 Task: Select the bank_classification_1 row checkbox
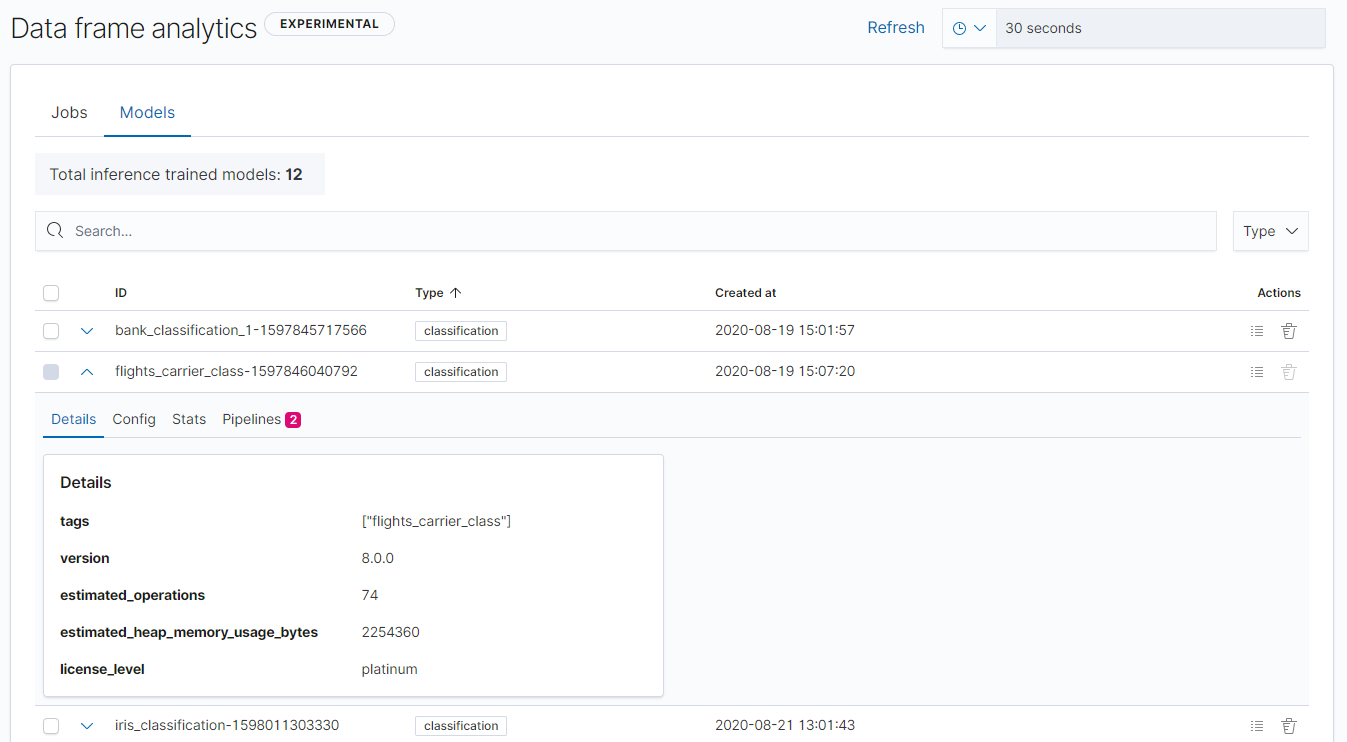point(51,330)
